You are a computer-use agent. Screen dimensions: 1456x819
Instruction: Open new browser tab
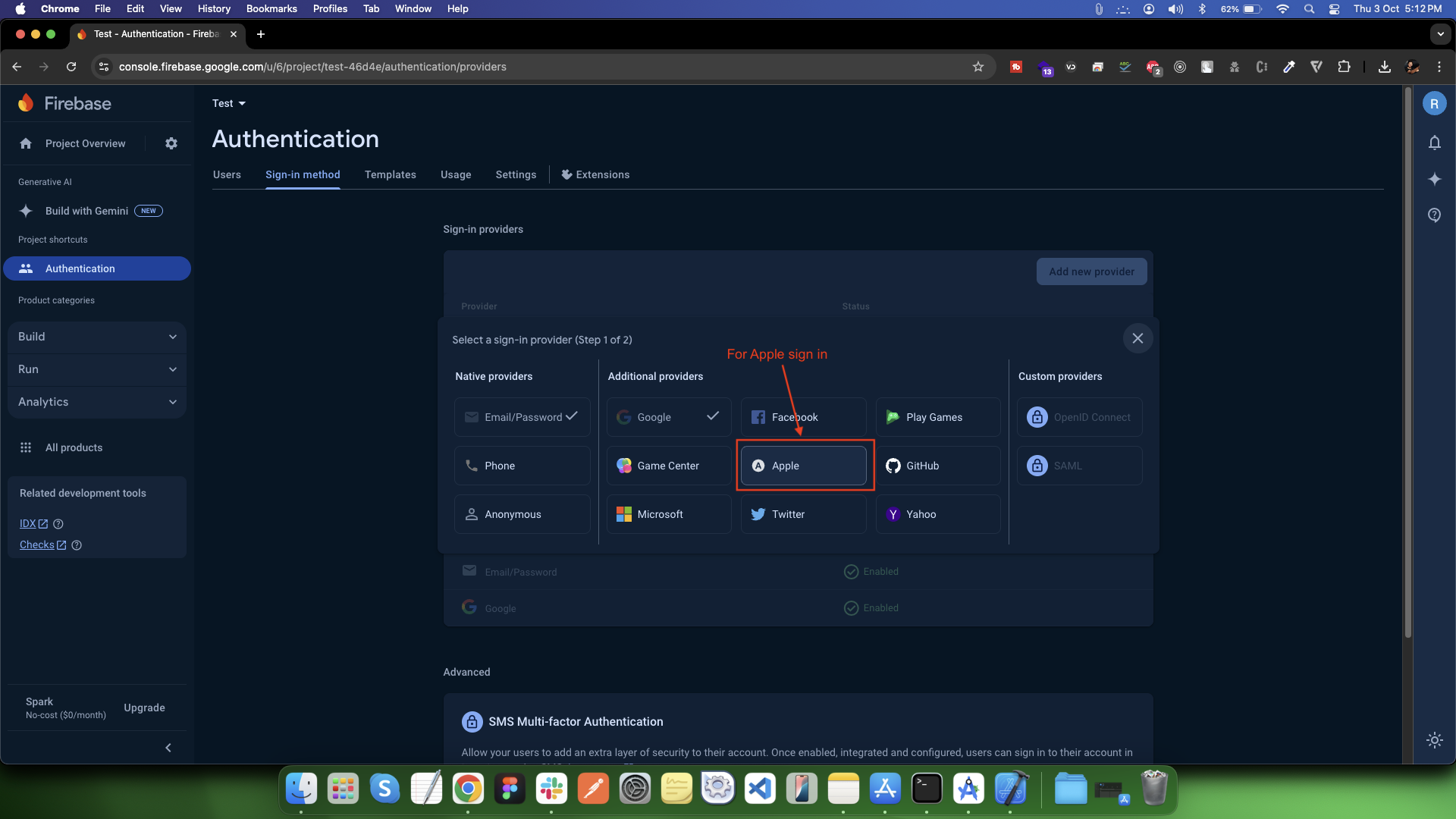[x=261, y=34]
